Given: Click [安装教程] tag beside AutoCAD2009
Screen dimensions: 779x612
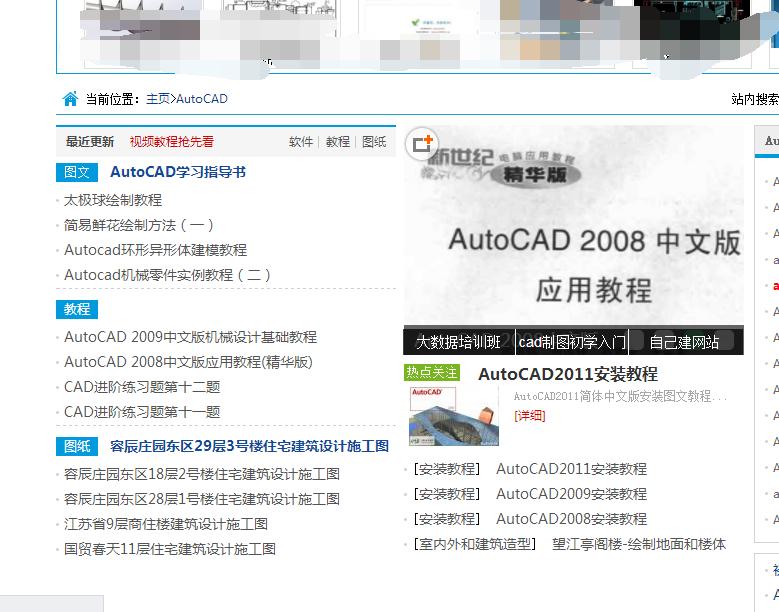Looking at the screenshot, I should [x=447, y=494].
